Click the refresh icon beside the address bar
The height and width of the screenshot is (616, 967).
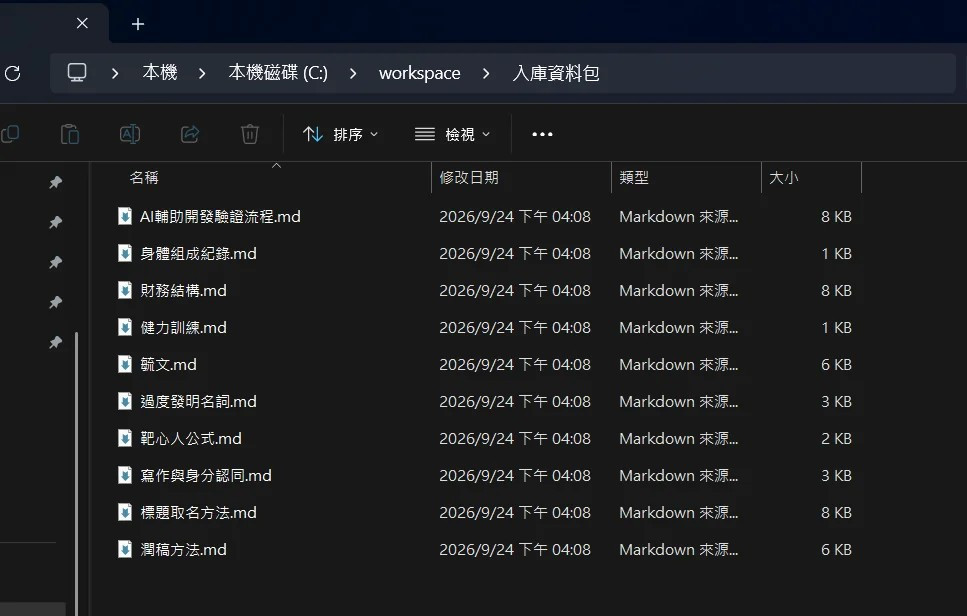[13, 73]
